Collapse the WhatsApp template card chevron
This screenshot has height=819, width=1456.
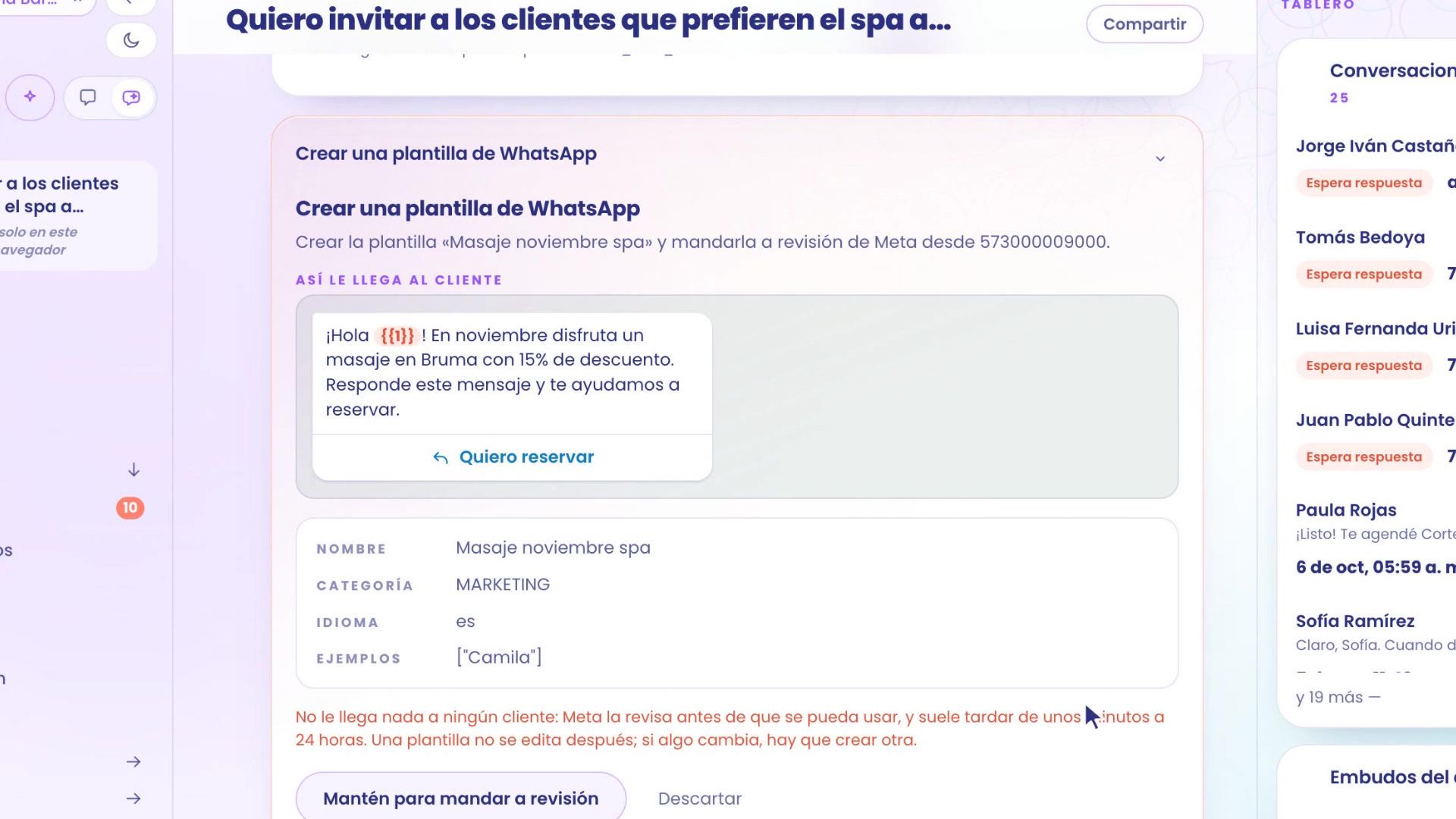point(1160,158)
